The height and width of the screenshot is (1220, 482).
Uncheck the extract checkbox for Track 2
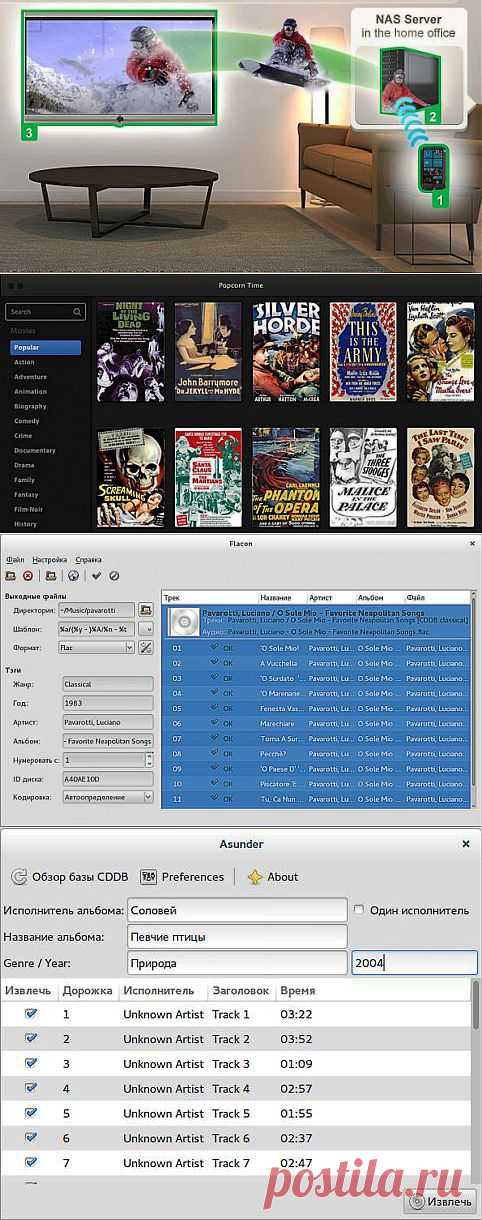coord(31,1039)
